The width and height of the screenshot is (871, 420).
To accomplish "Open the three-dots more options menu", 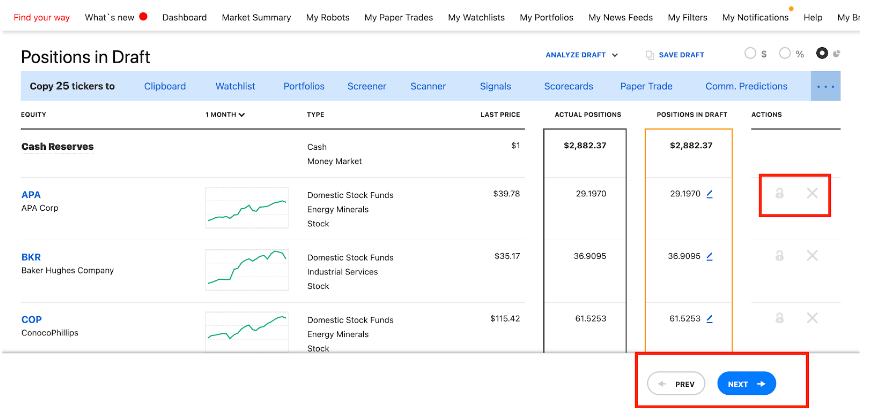I will [825, 87].
